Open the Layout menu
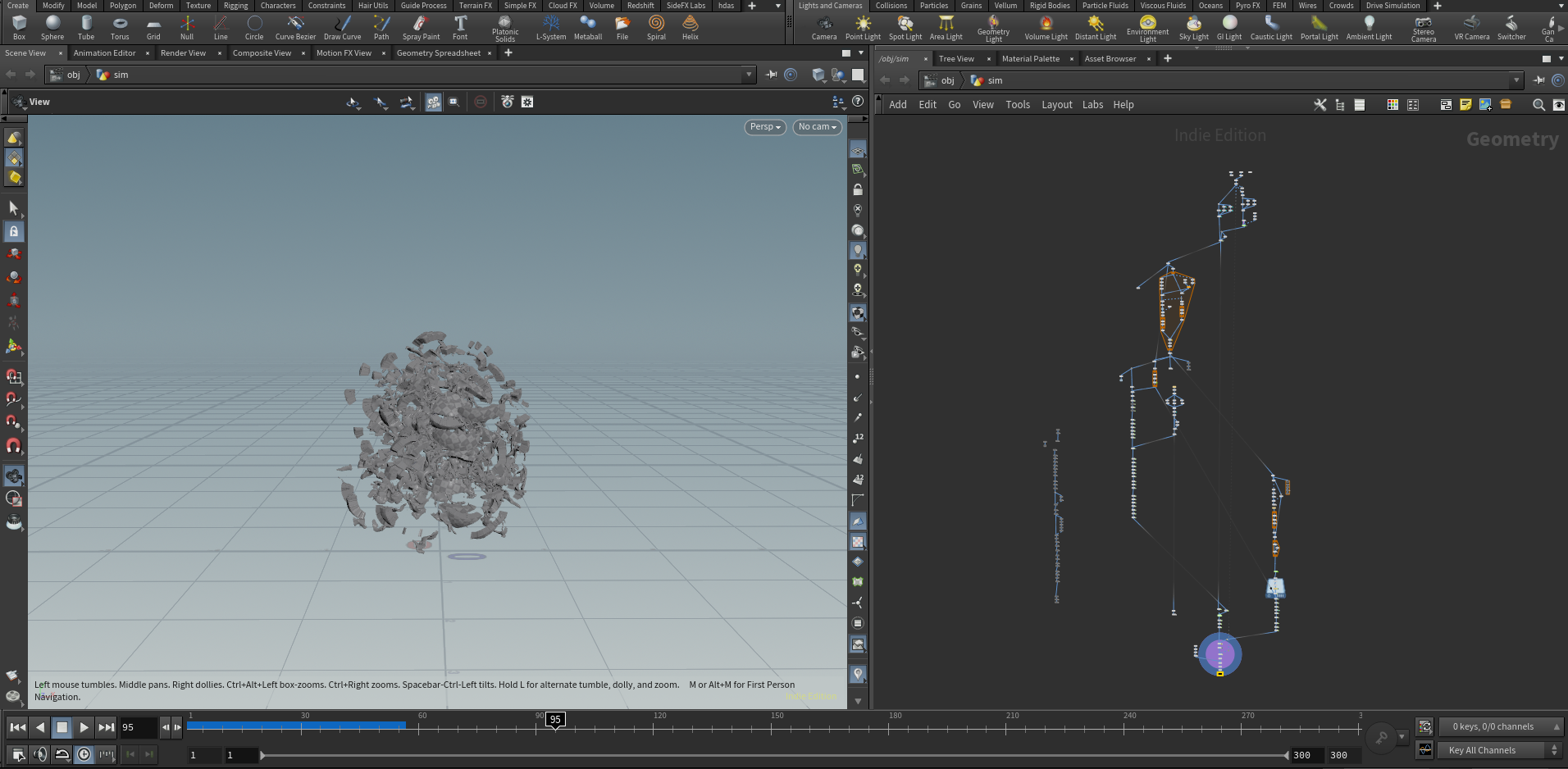1568x769 pixels. (x=1056, y=105)
